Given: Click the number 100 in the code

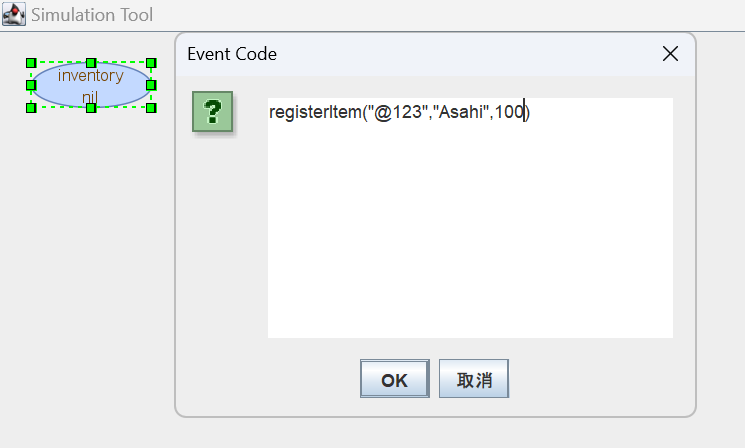Looking at the screenshot, I should point(509,113).
